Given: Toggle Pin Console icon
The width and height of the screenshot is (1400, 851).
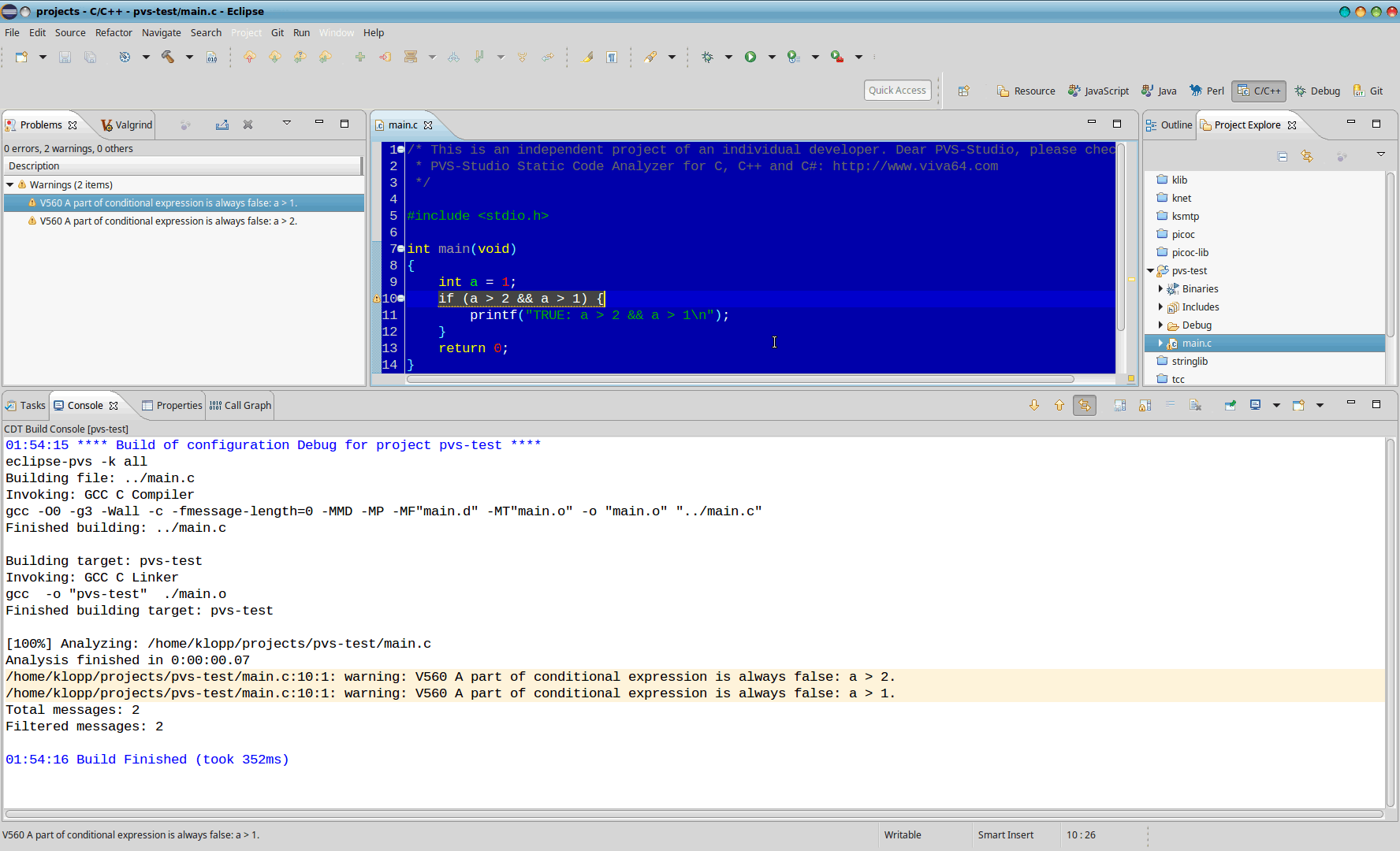Looking at the screenshot, I should [1230, 405].
